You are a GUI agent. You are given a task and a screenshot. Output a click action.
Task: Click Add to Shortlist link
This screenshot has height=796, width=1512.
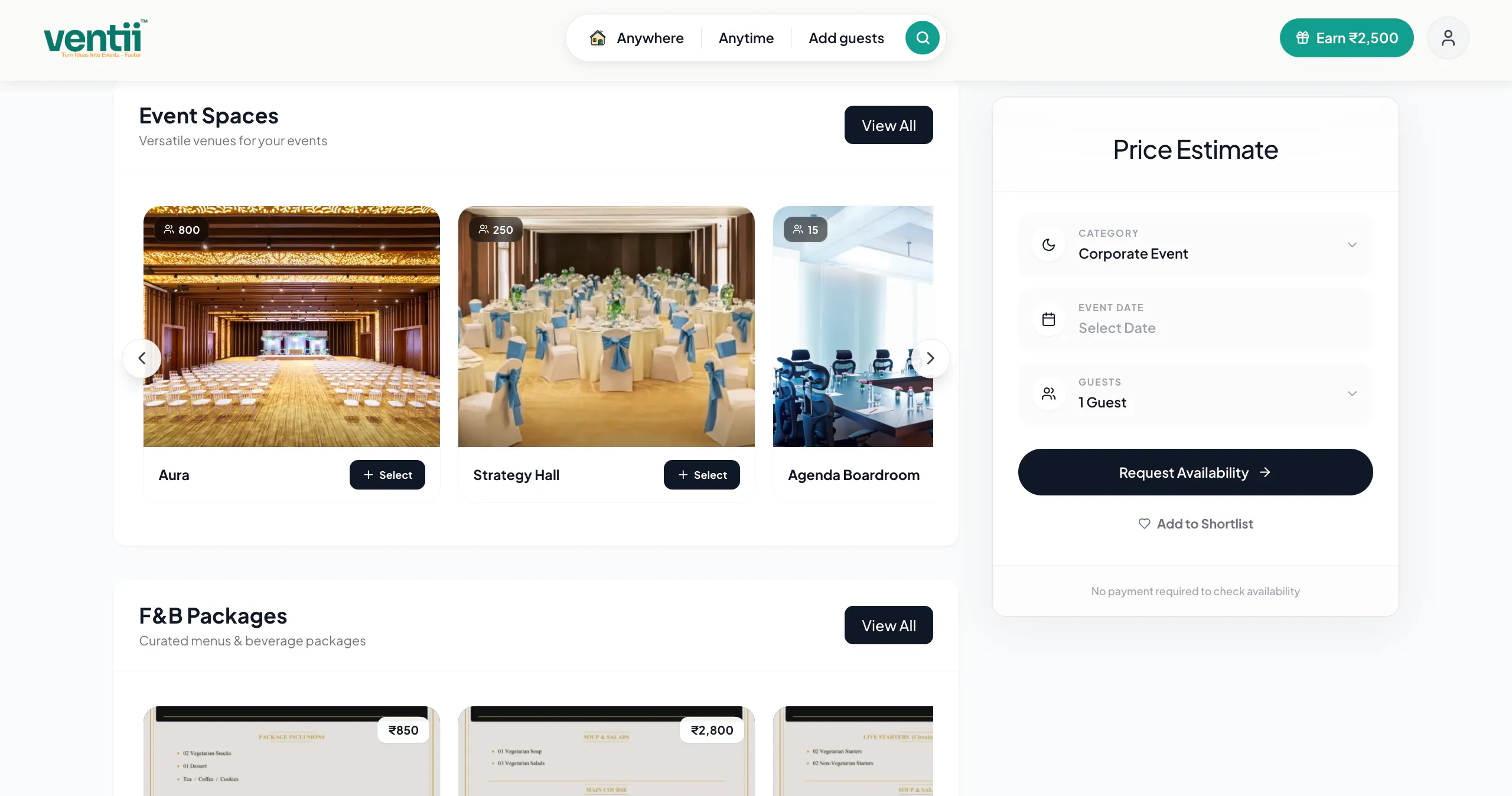1195,524
